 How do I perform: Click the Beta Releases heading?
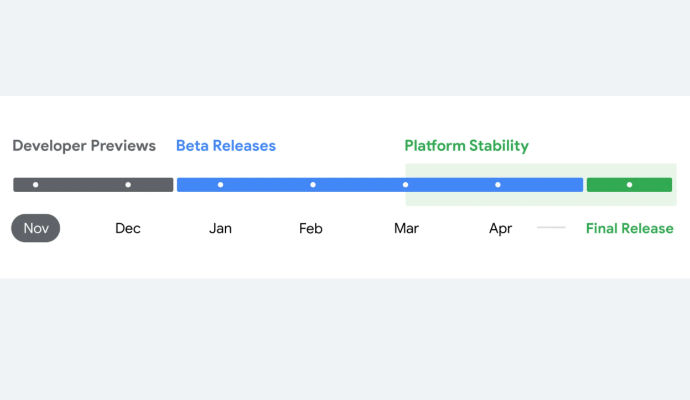point(226,146)
